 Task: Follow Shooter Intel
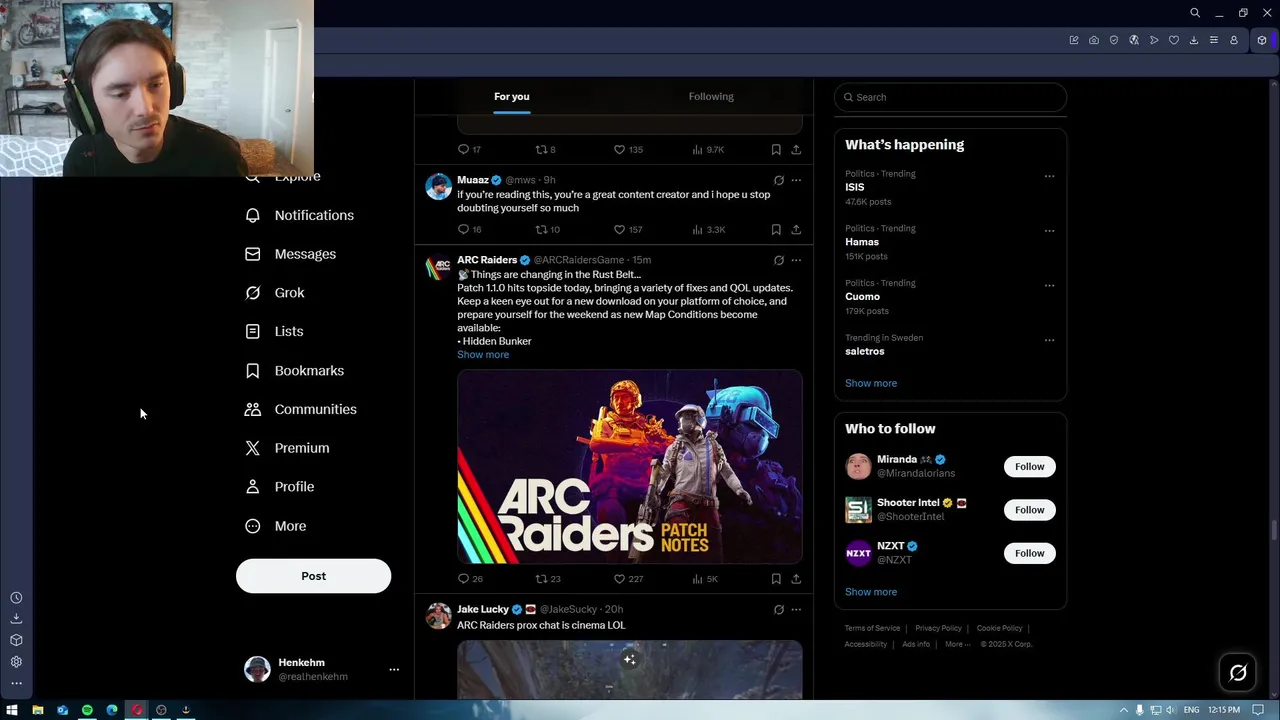(1029, 510)
